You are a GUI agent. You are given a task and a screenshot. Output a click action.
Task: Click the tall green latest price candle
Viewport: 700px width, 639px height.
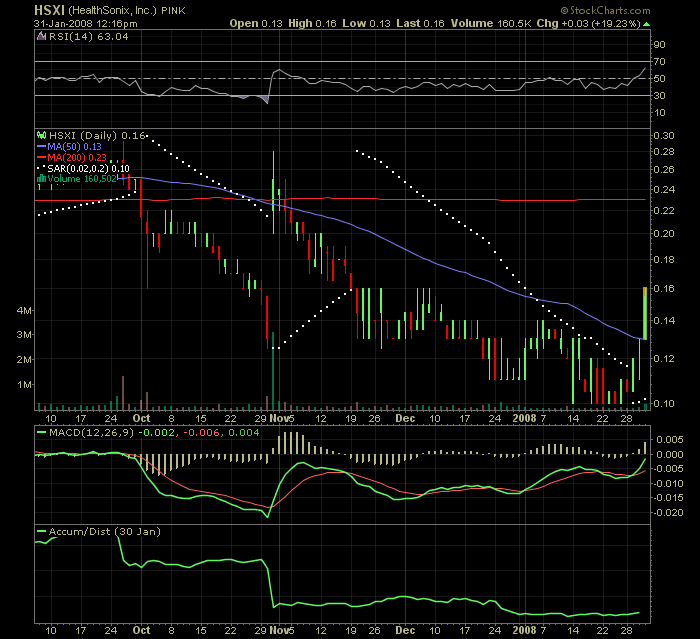point(643,312)
